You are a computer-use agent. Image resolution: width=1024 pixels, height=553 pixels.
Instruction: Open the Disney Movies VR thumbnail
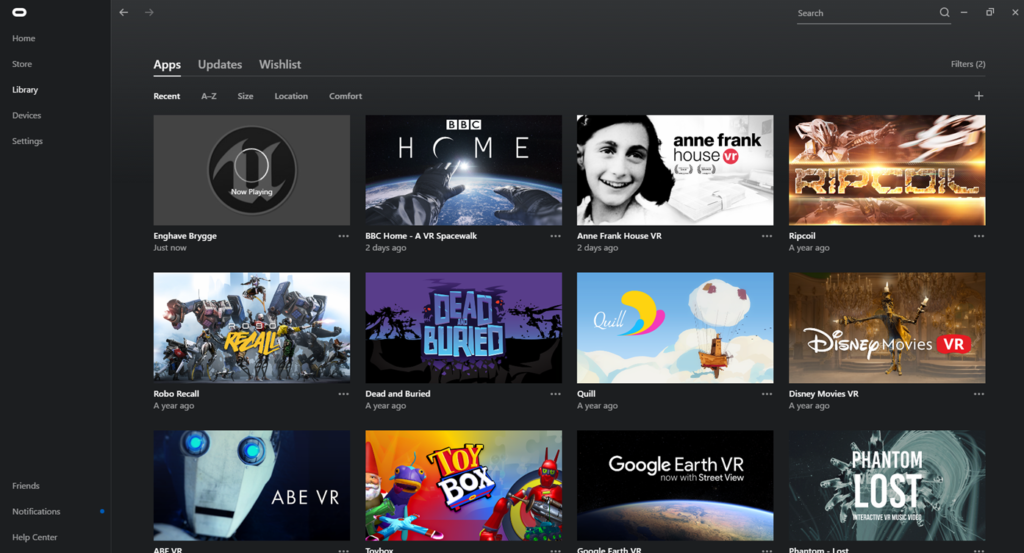(x=887, y=328)
